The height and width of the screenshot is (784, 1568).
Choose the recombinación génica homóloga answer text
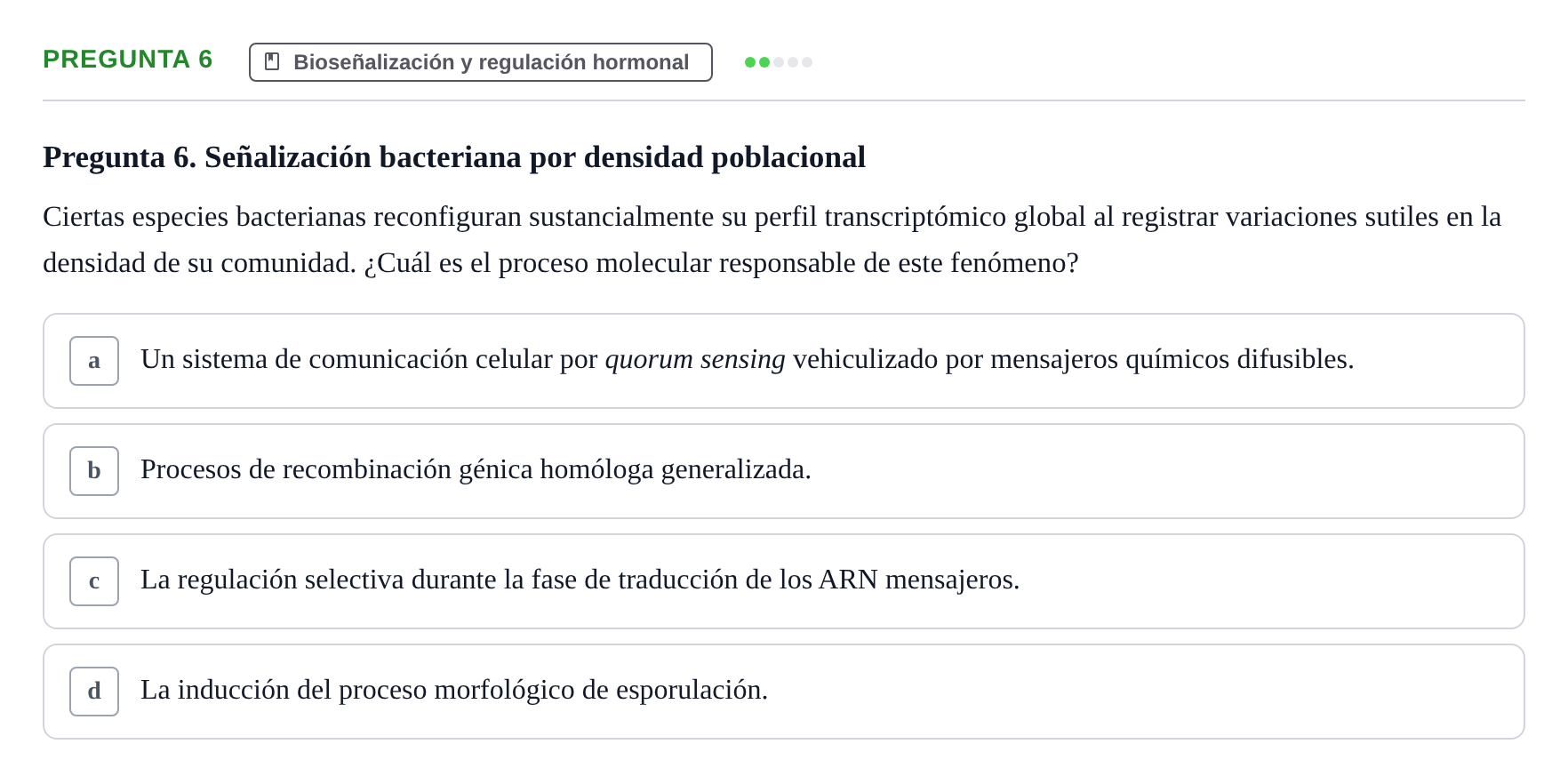tap(476, 469)
